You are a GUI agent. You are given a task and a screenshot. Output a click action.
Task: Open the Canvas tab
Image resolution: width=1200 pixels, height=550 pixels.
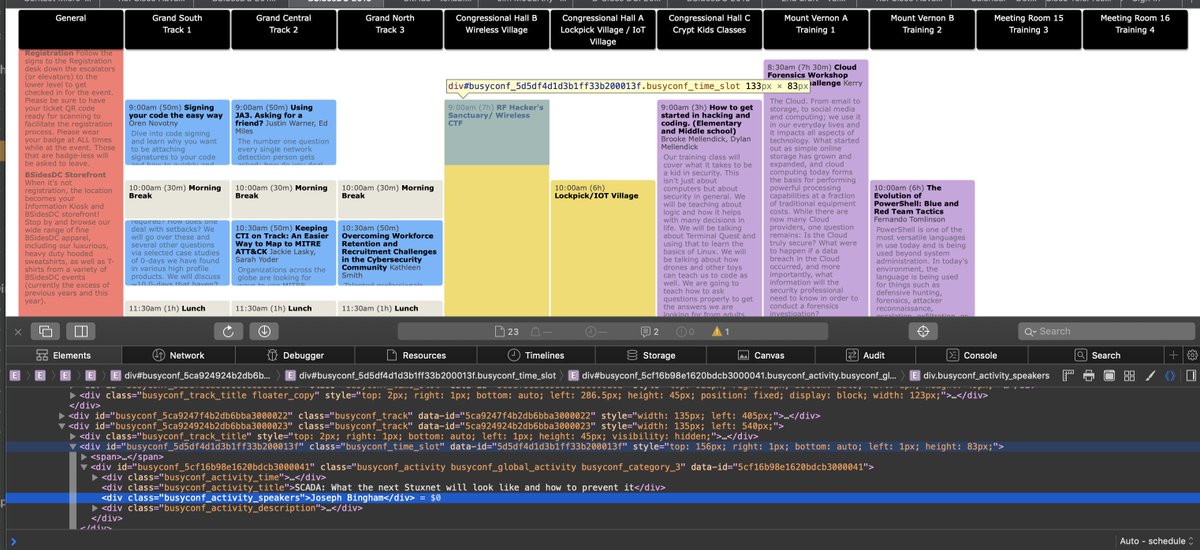pyautogui.click(x=759, y=355)
